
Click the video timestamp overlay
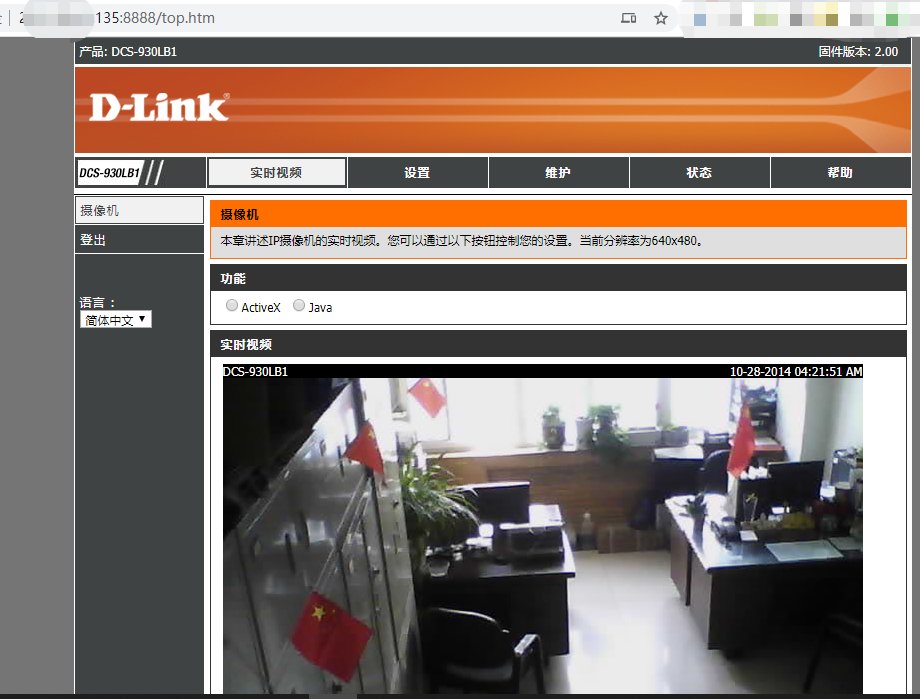tap(795, 371)
